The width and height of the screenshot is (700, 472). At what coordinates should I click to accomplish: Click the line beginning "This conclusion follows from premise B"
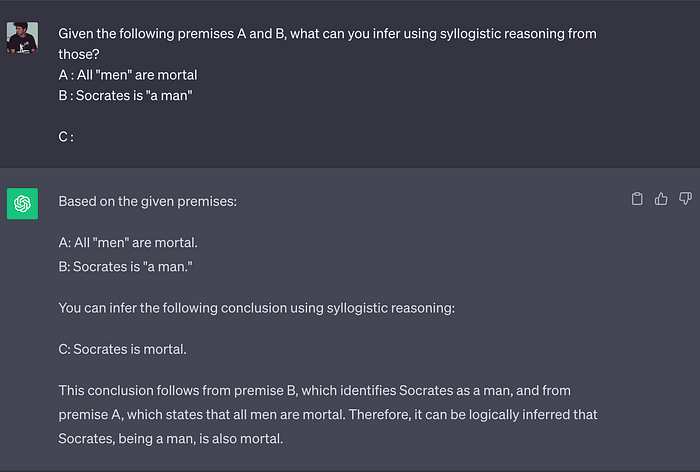click(314, 391)
